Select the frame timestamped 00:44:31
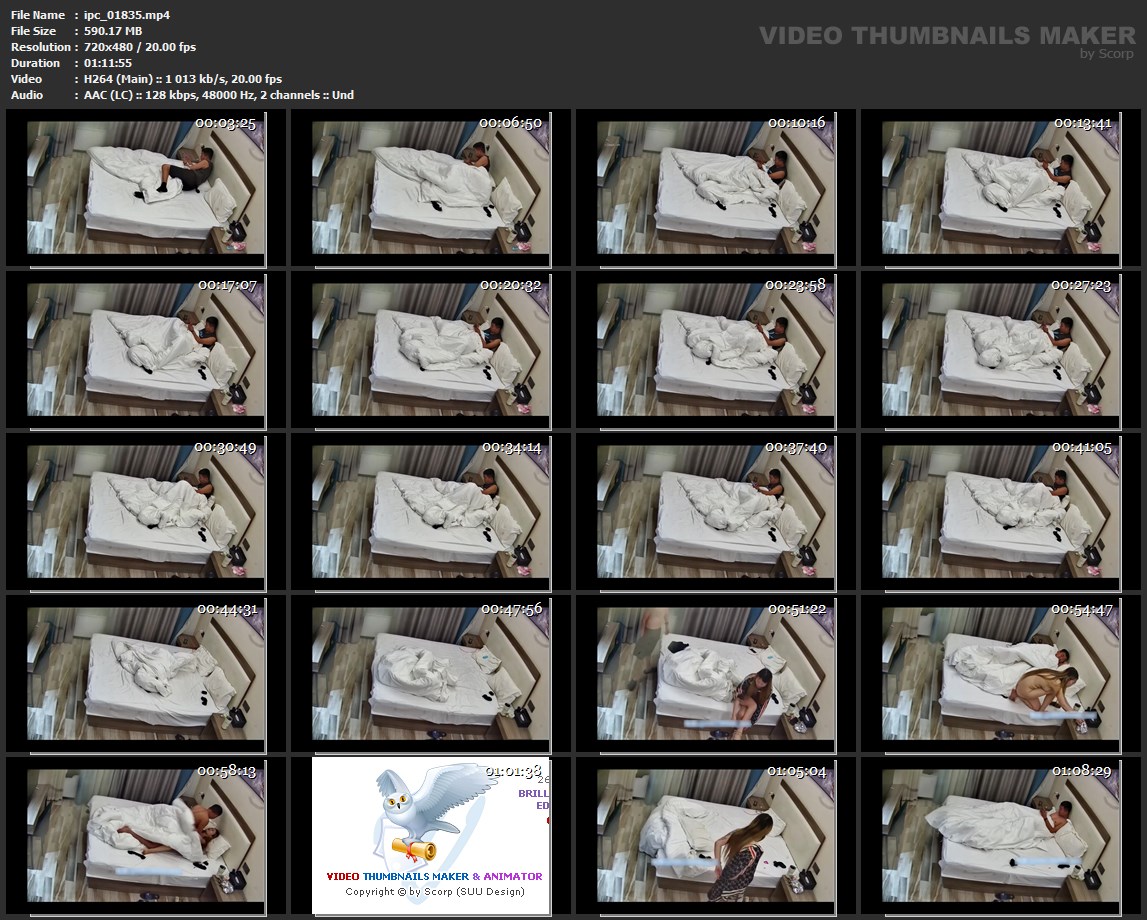The width and height of the screenshot is (1147, 920). point(146,674)
